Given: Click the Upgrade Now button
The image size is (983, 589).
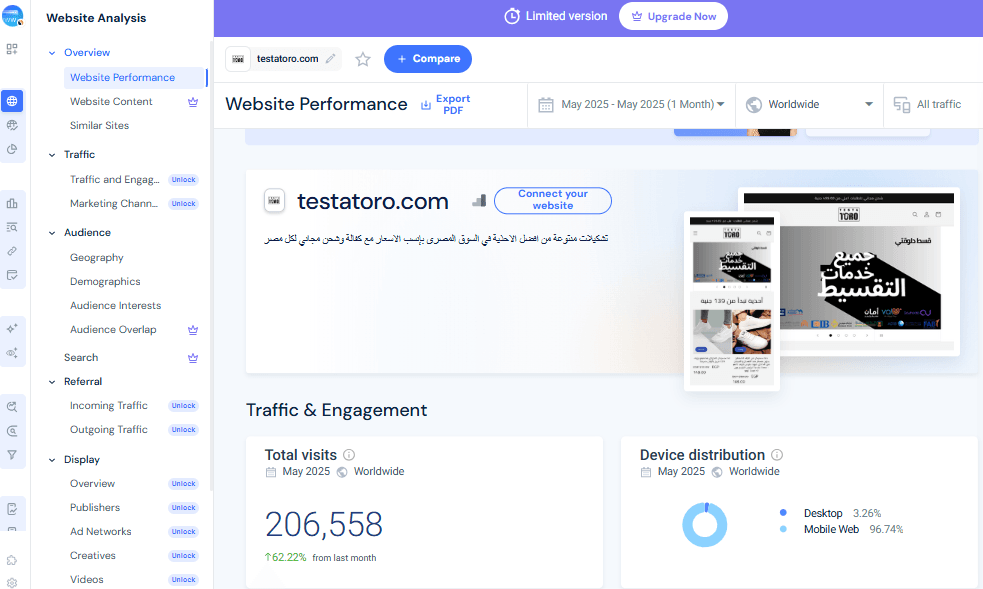Looking at the screenshot, I should coord(673,16).
